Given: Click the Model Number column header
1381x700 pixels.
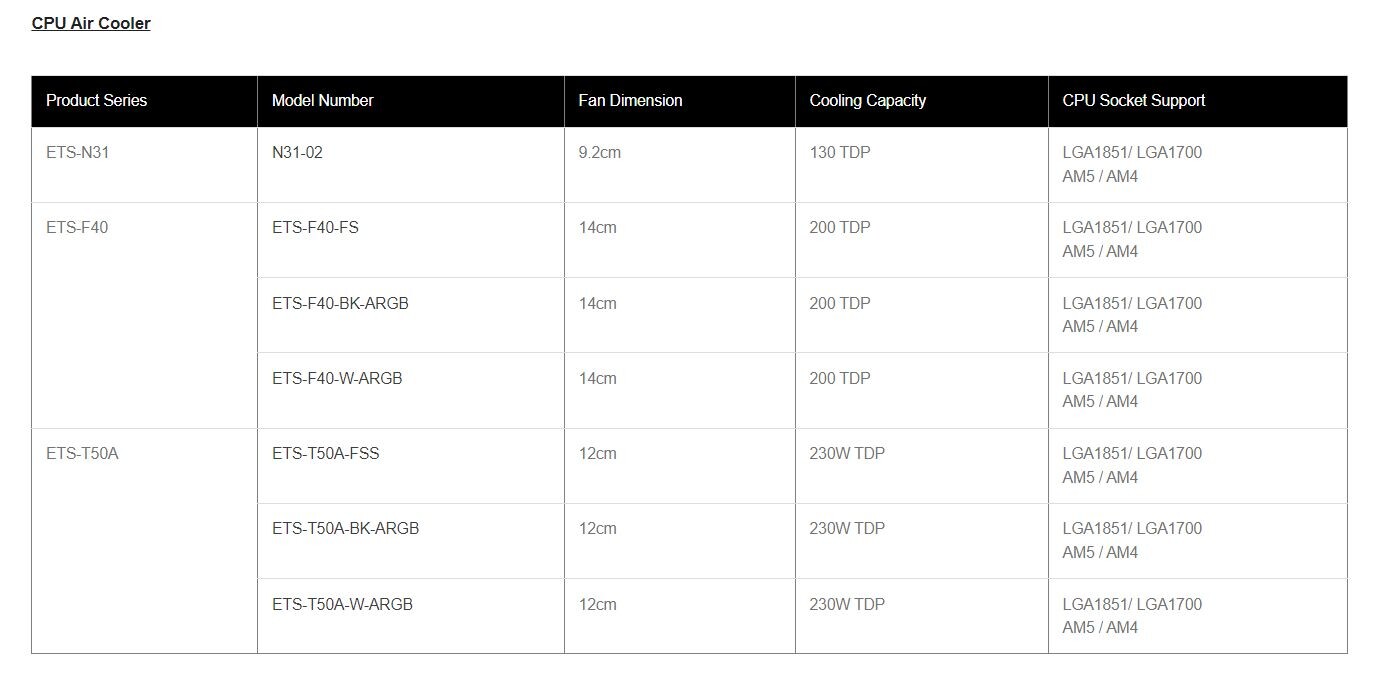Looking at the screenshot, I should [x=322, y=100].
